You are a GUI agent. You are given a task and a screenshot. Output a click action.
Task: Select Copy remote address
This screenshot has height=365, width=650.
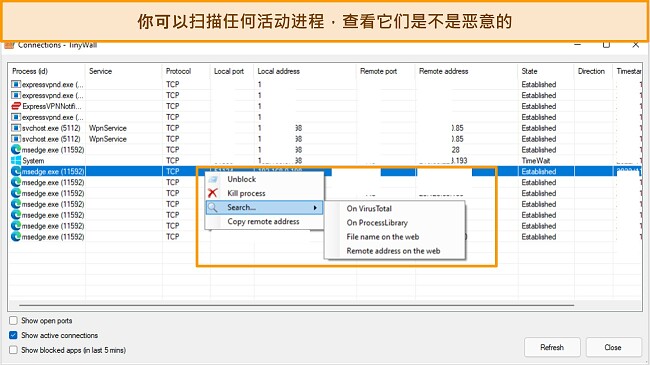pyautogui.click(x=263, y=221)
